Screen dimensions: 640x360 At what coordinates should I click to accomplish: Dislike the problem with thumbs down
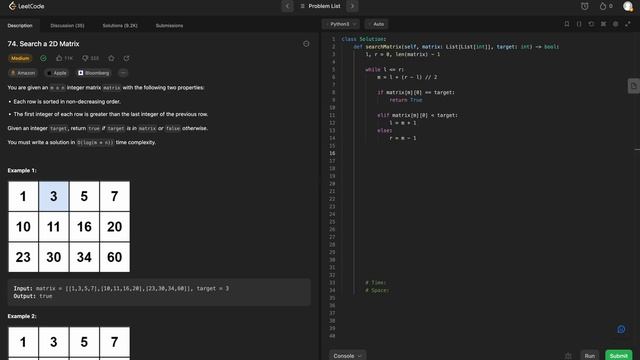[x=91, y=58]
